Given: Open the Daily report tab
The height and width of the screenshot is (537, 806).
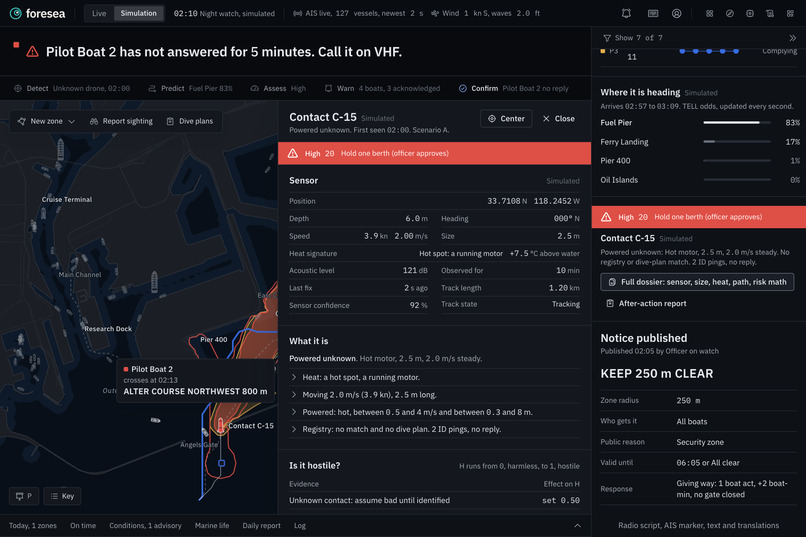Looking at the screenshot, I should 261,526.
